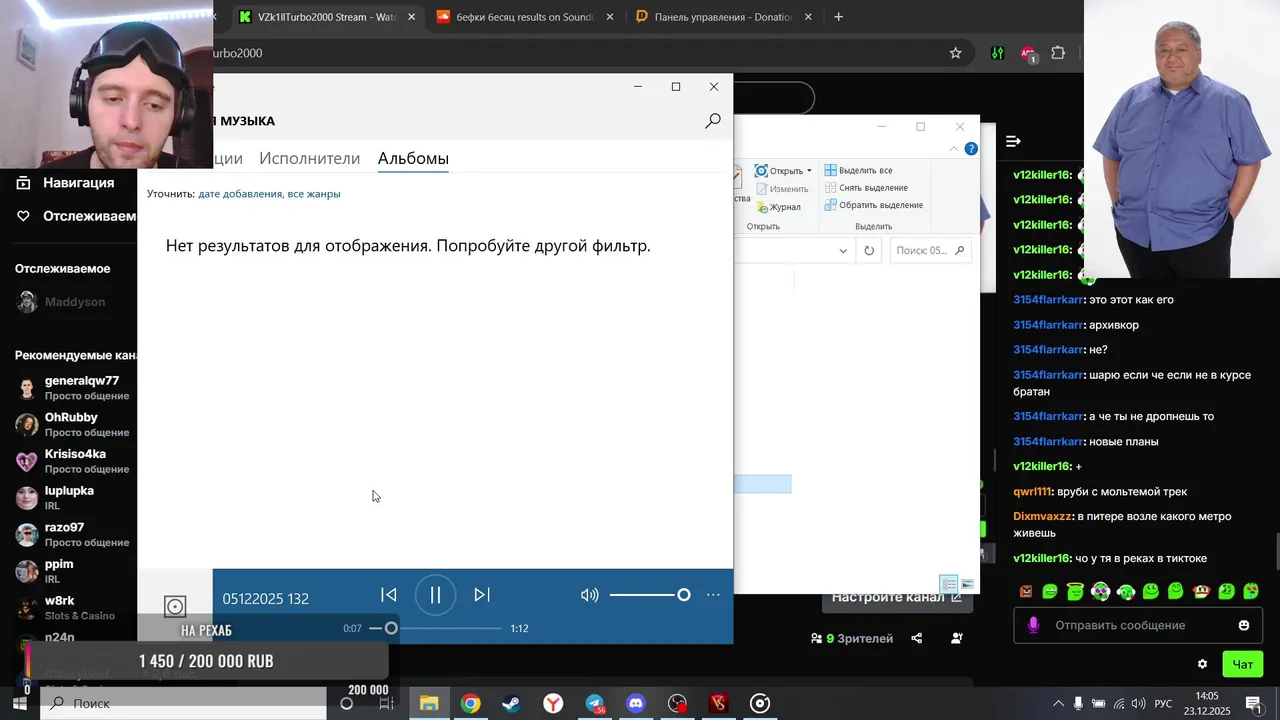1280x720 pixels.
Task: Switch File Explorer to details view
Action: click(949, 584)
